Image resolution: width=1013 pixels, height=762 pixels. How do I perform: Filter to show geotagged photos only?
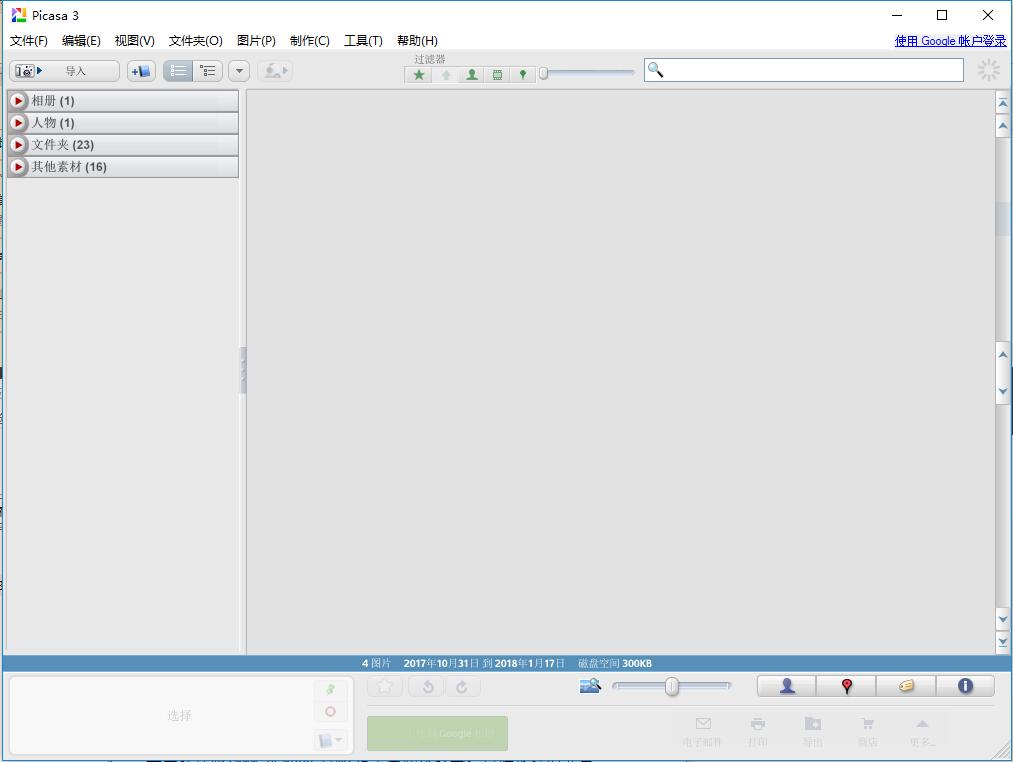click(522, 75)
